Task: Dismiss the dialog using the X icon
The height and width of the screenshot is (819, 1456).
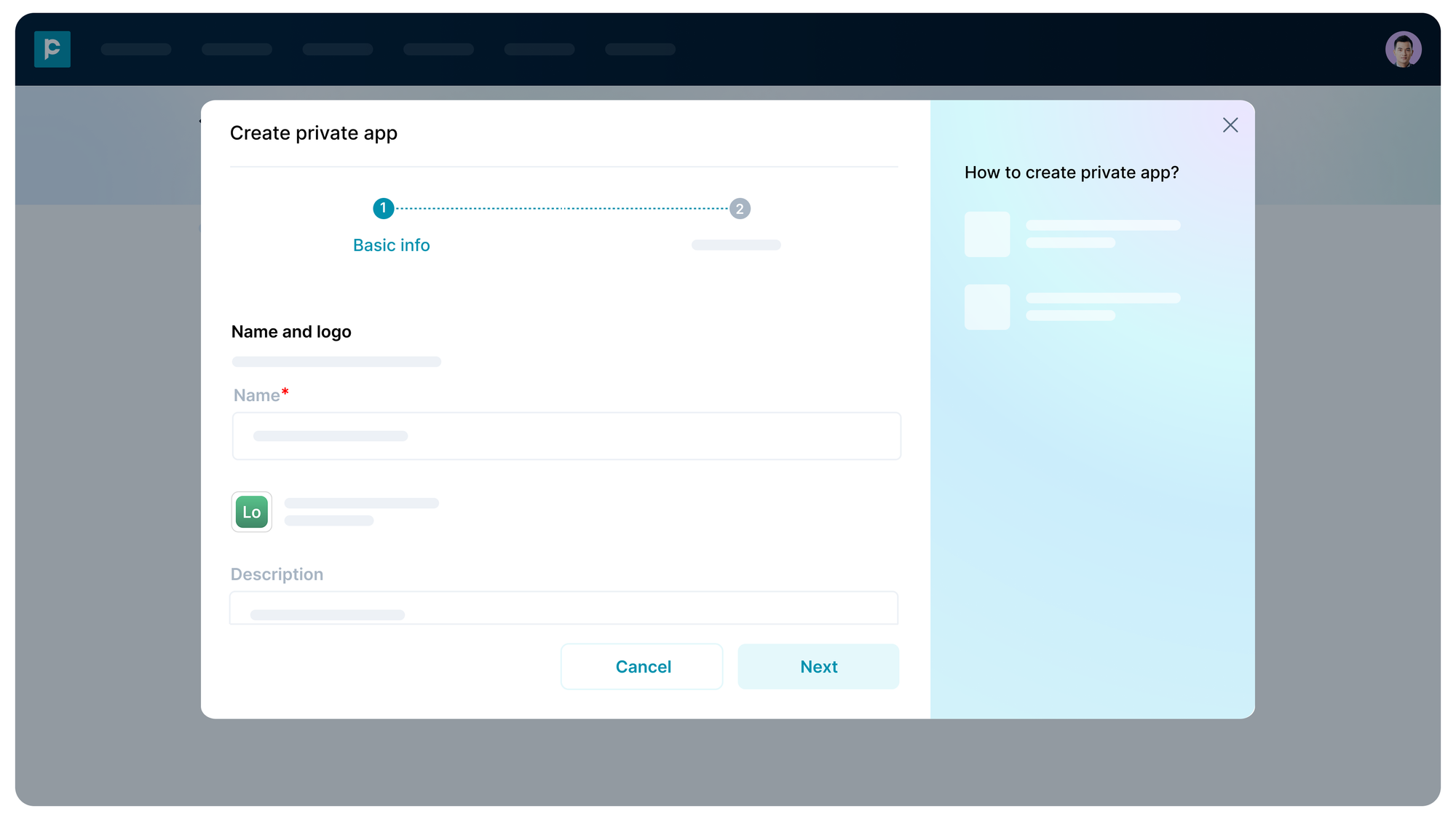Action: click(1230, 124)
